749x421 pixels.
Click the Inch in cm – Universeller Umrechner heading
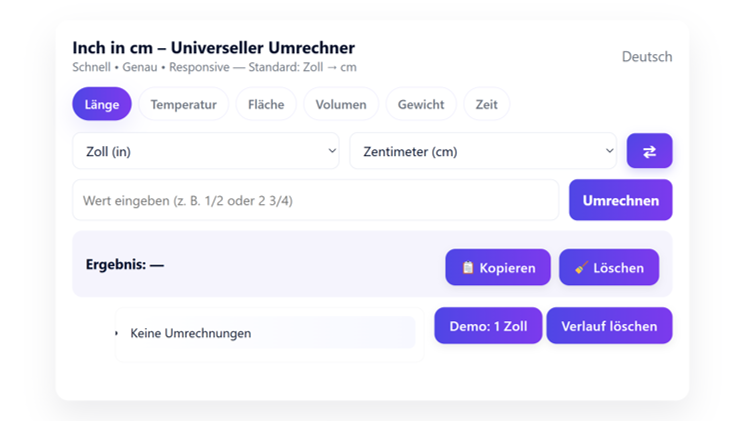coord(214,48)
